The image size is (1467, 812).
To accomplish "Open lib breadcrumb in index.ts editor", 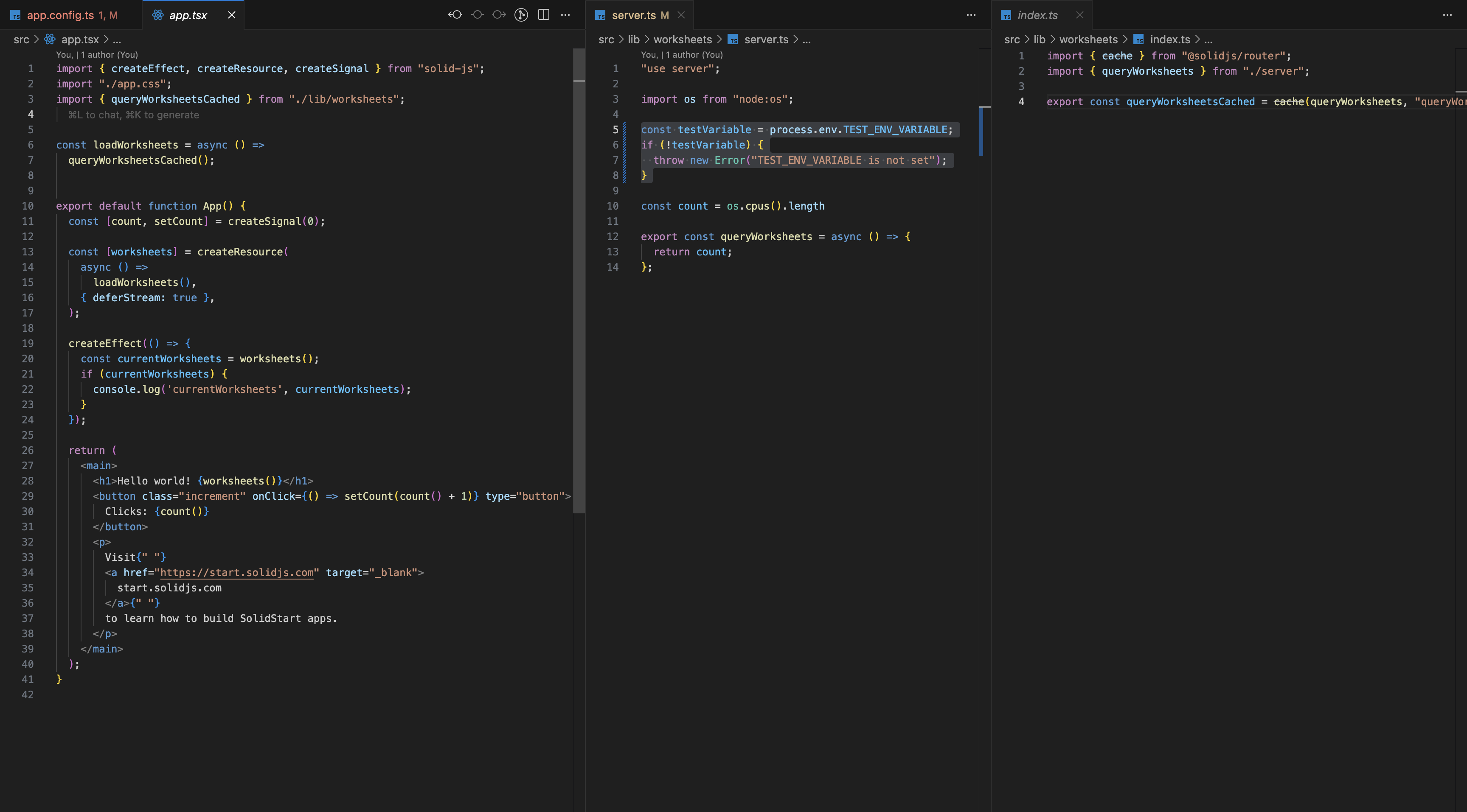I will pos(1039,39).
